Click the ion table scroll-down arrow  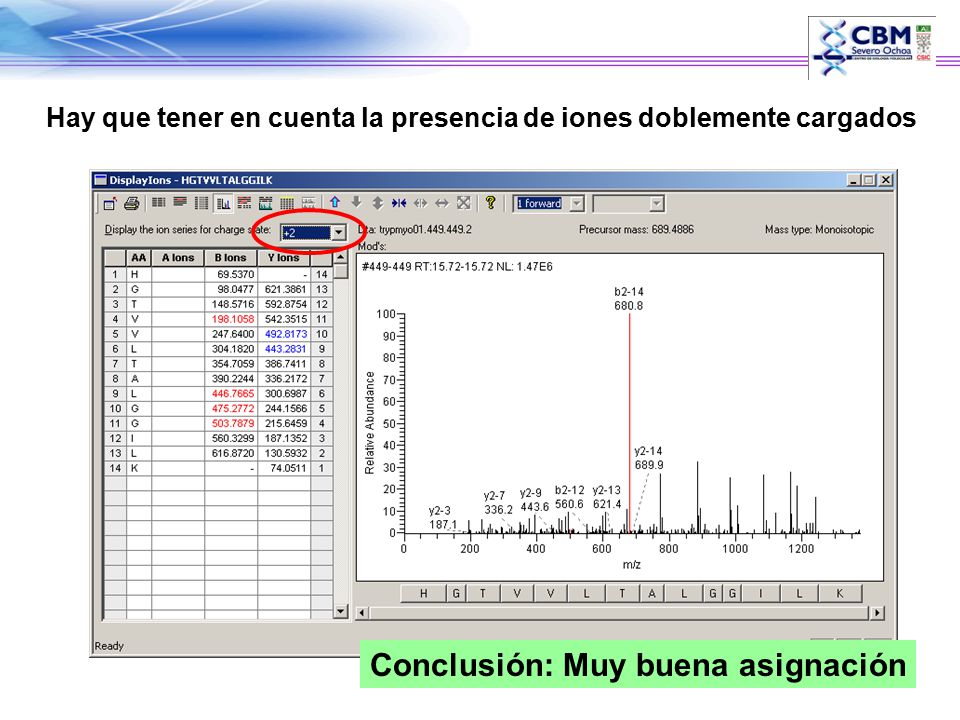pyautogui.click(x=340, y=611)
